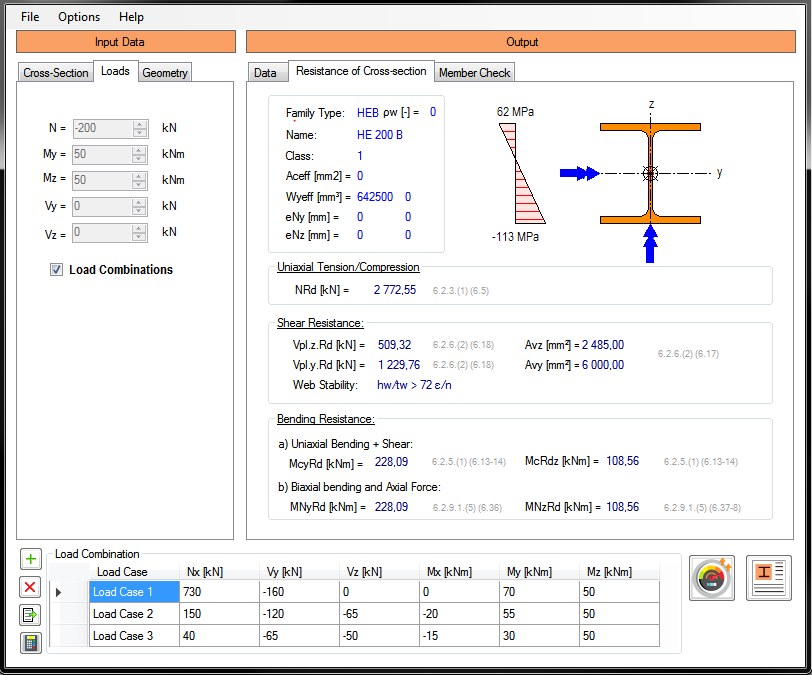Click the Output header bar
This screenshot has height=675, width=812.
[x=521, y=41]
